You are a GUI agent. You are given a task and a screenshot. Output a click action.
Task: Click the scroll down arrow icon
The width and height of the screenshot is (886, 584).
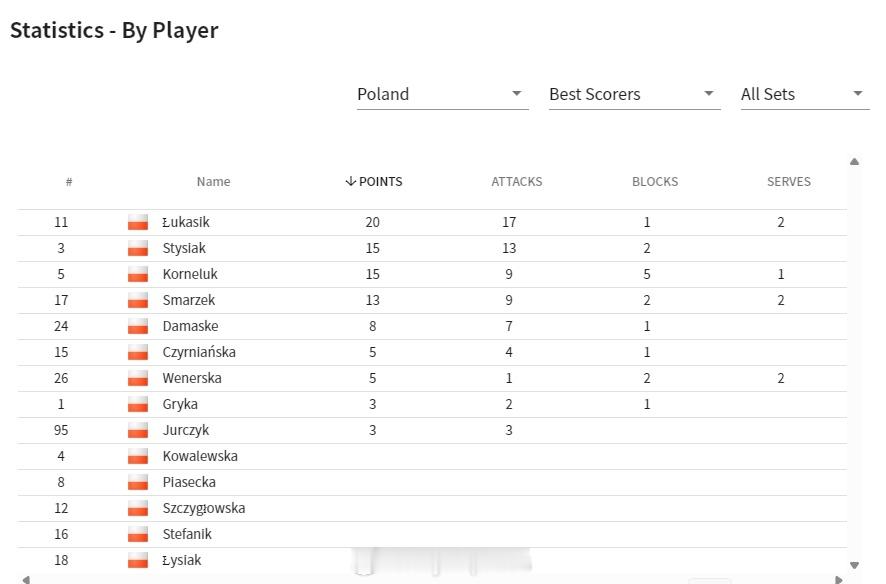854,565
